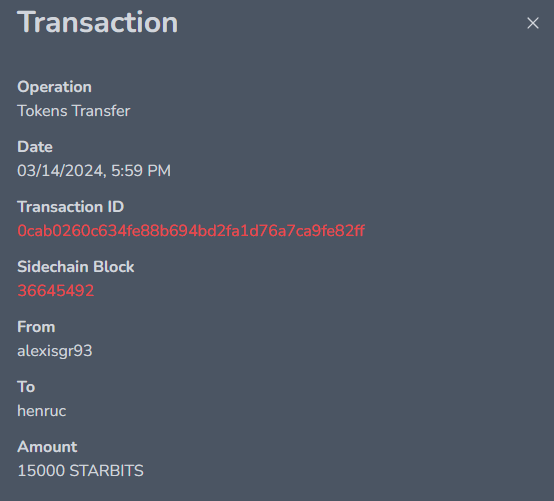Click the word Tokens in operation value
The height and width of the screenshot is (501, 554).
point(42,111)
